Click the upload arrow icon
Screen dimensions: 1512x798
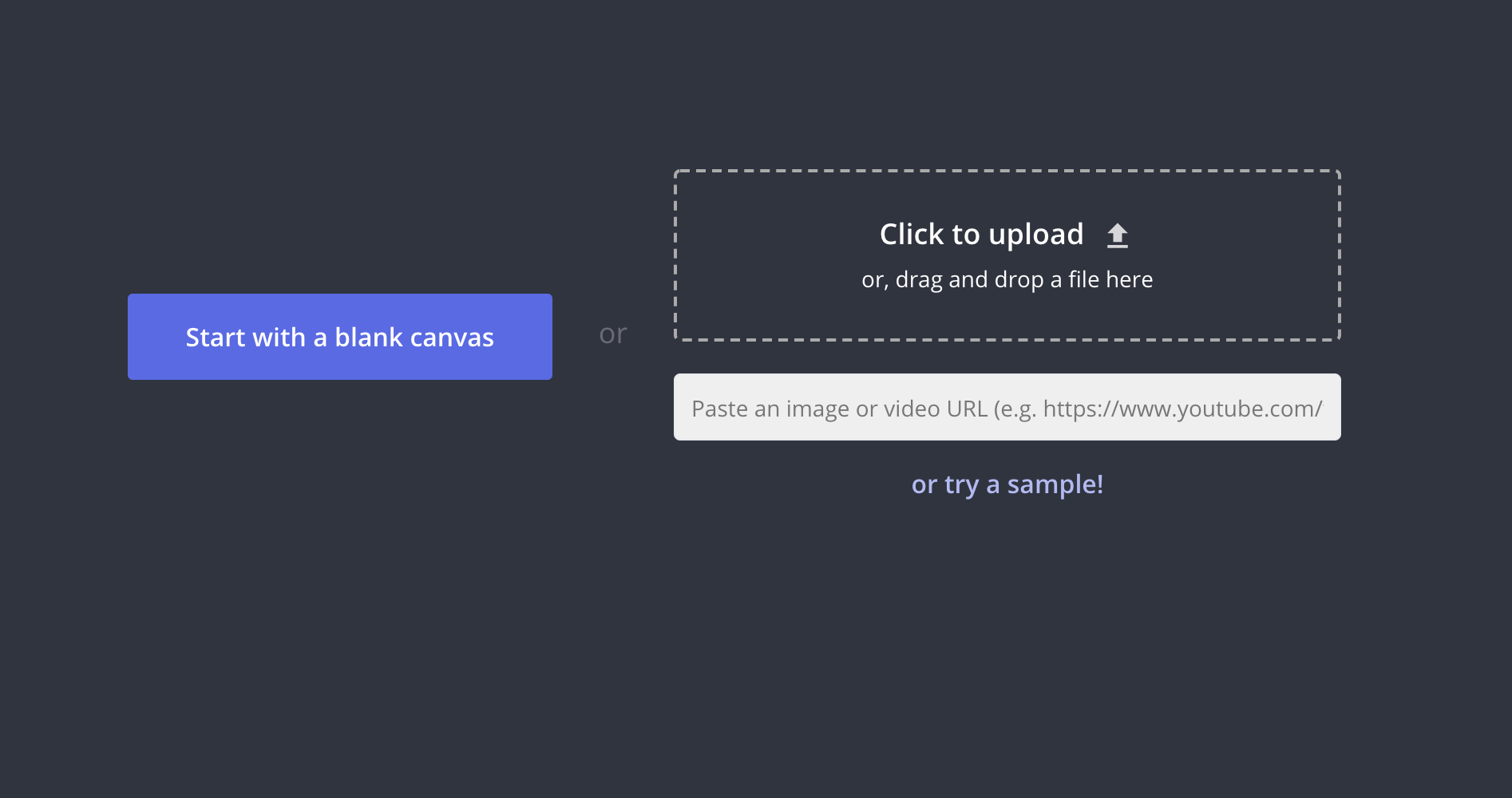1117,235
